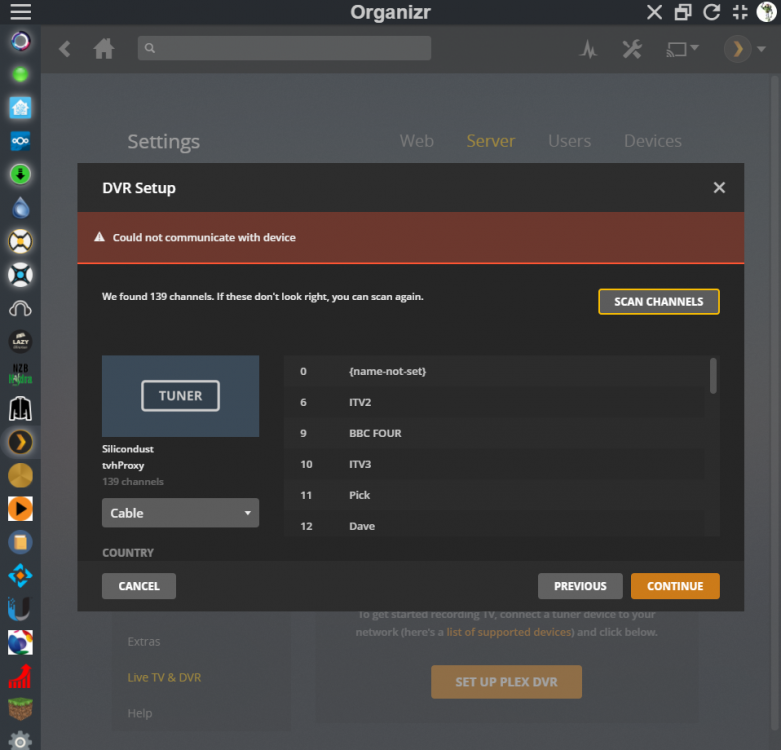Open the Radarr yellow-circle sidebar tab
The width and height of the screenshot is (781, 750).
click(x=20, y=242)
